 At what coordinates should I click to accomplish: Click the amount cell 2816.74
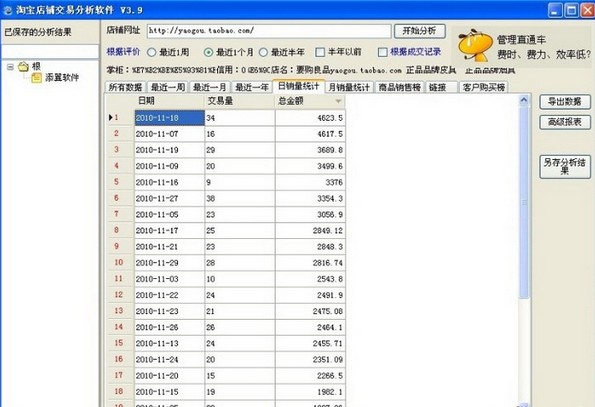click(x=310, y=263)
